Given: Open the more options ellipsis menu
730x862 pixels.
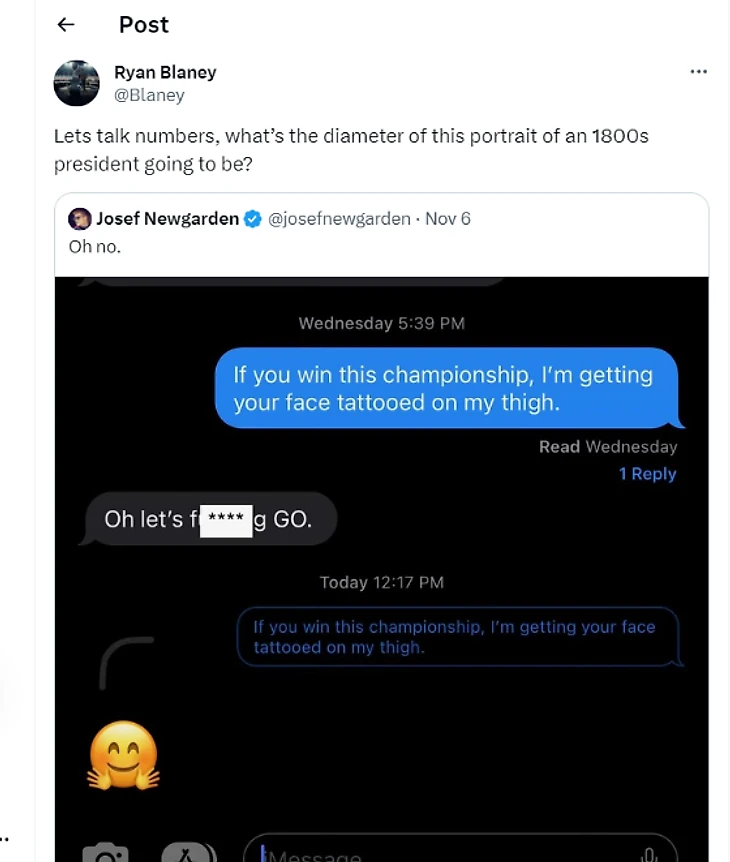Looking at the screenshot, I should tap(699, 72).
